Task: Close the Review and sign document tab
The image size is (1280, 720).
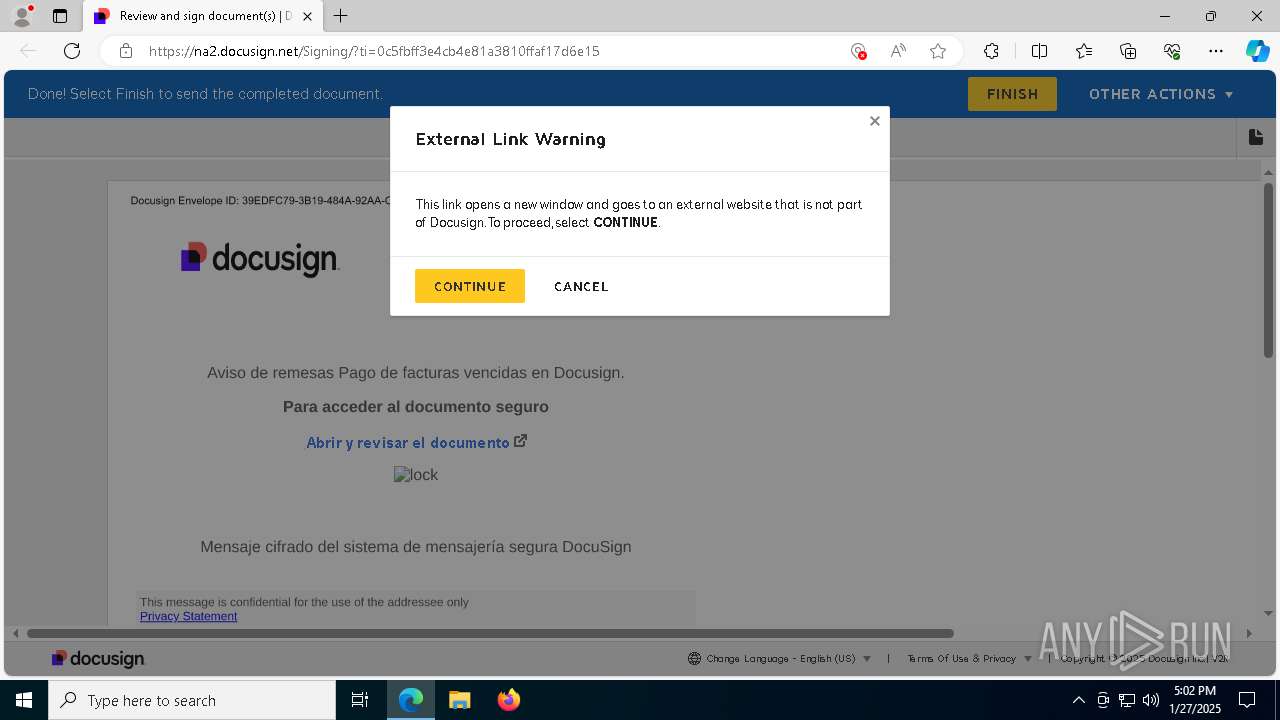Action: point(307,16)
